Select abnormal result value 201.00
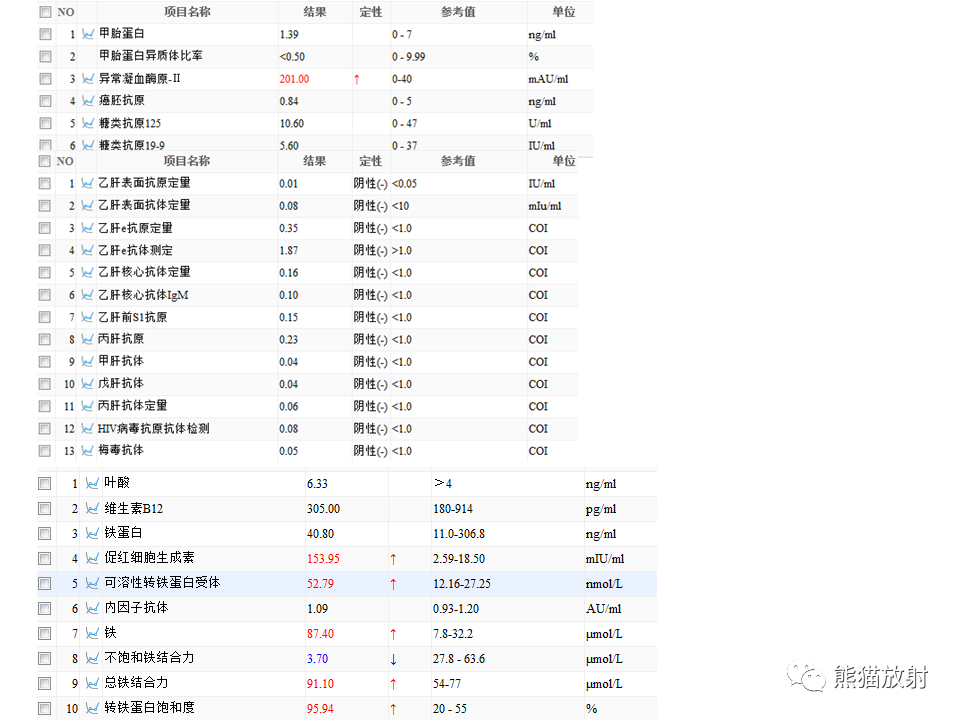960x720 pixels. coord(294,79)
